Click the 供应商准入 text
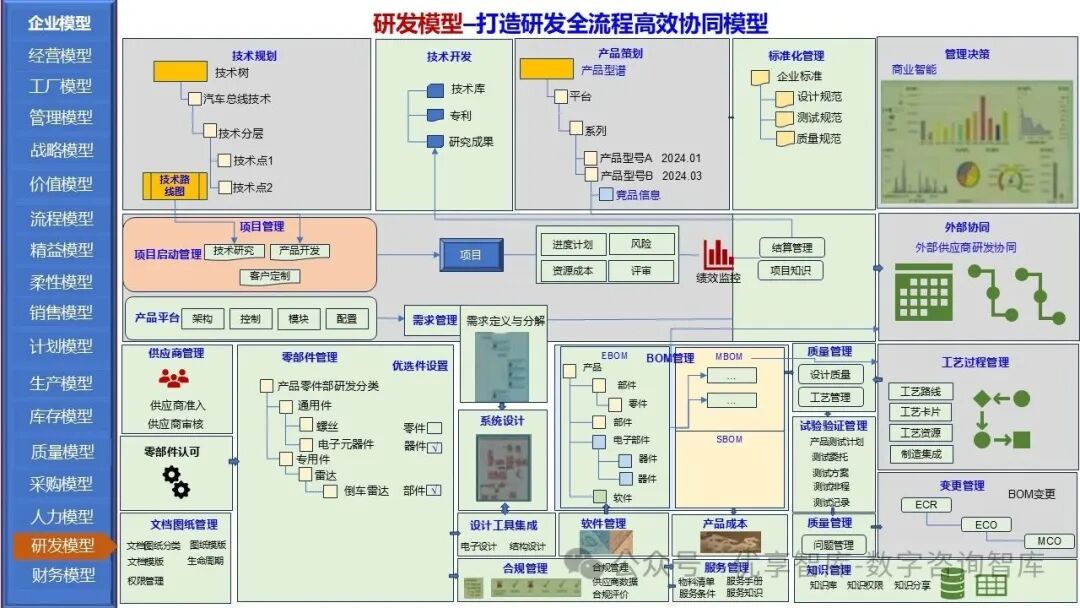This screenshot has width=1080, height=608. [x=177, y=406]
